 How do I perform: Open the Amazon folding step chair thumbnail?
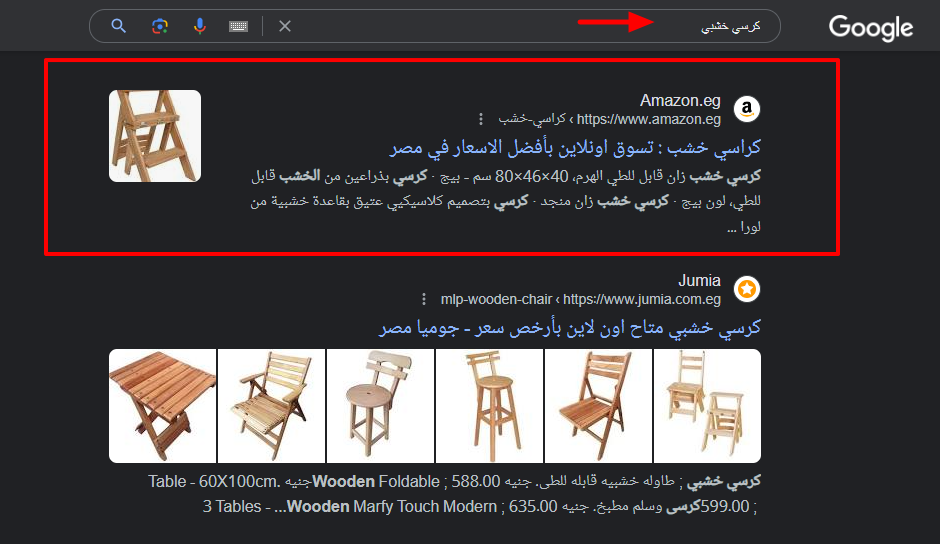pos(155,136)
